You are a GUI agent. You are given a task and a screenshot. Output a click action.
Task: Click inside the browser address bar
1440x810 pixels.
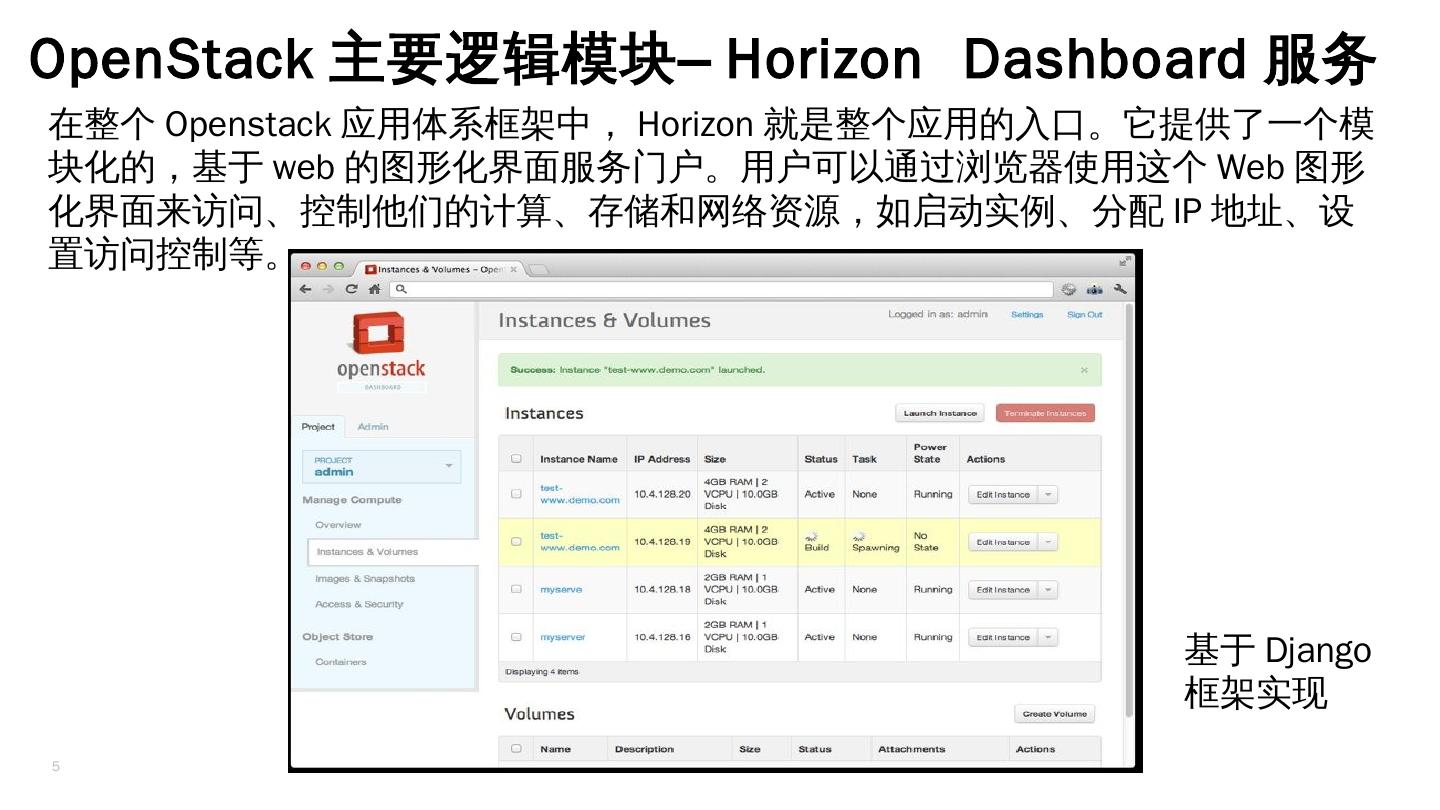coord(720,289)
